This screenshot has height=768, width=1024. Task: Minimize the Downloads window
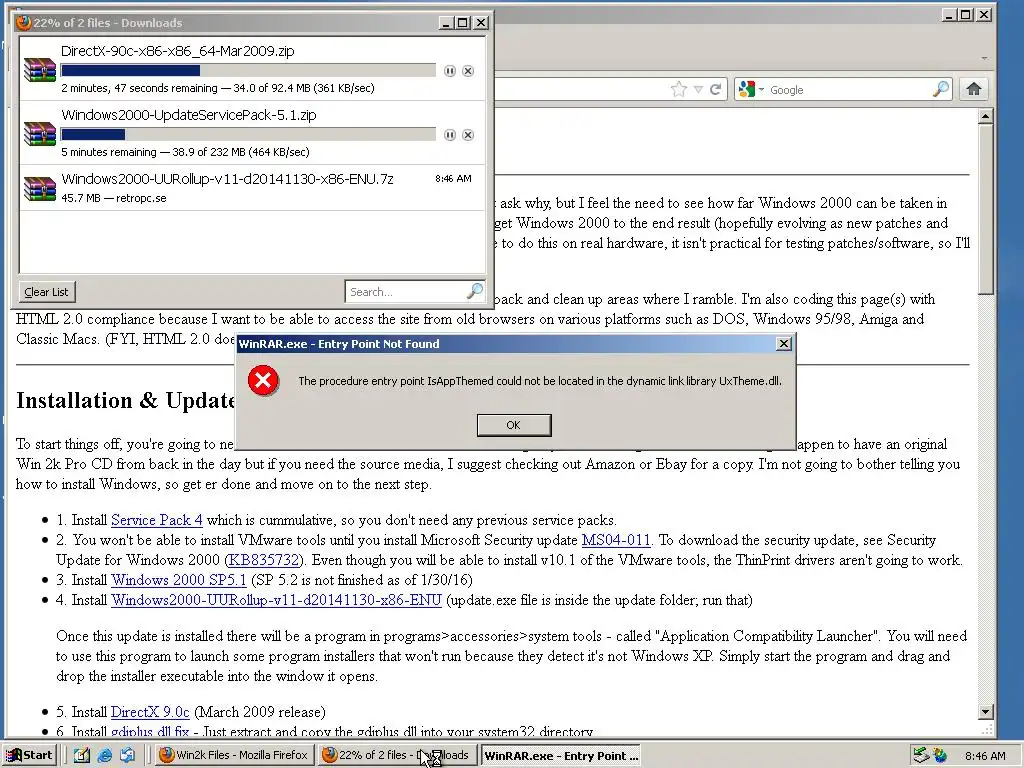point(446,23)
